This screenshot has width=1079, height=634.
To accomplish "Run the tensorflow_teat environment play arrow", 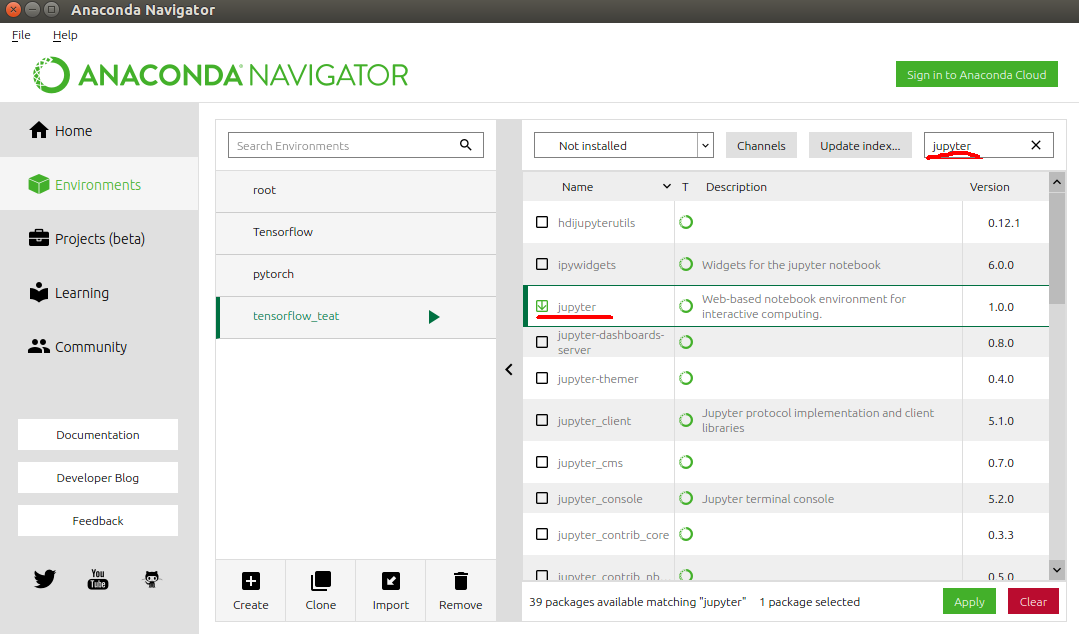I will [434, 317].
